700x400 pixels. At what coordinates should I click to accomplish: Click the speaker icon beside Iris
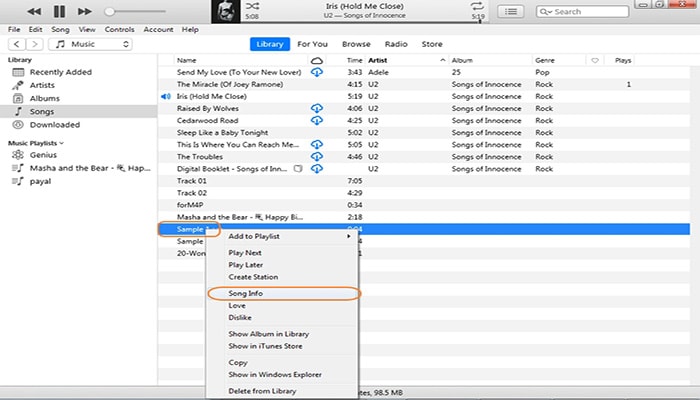pos(166,96)
